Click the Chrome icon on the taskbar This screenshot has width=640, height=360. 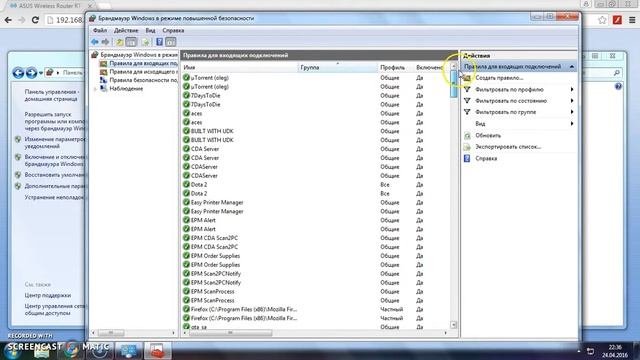[x=72, y=350]
